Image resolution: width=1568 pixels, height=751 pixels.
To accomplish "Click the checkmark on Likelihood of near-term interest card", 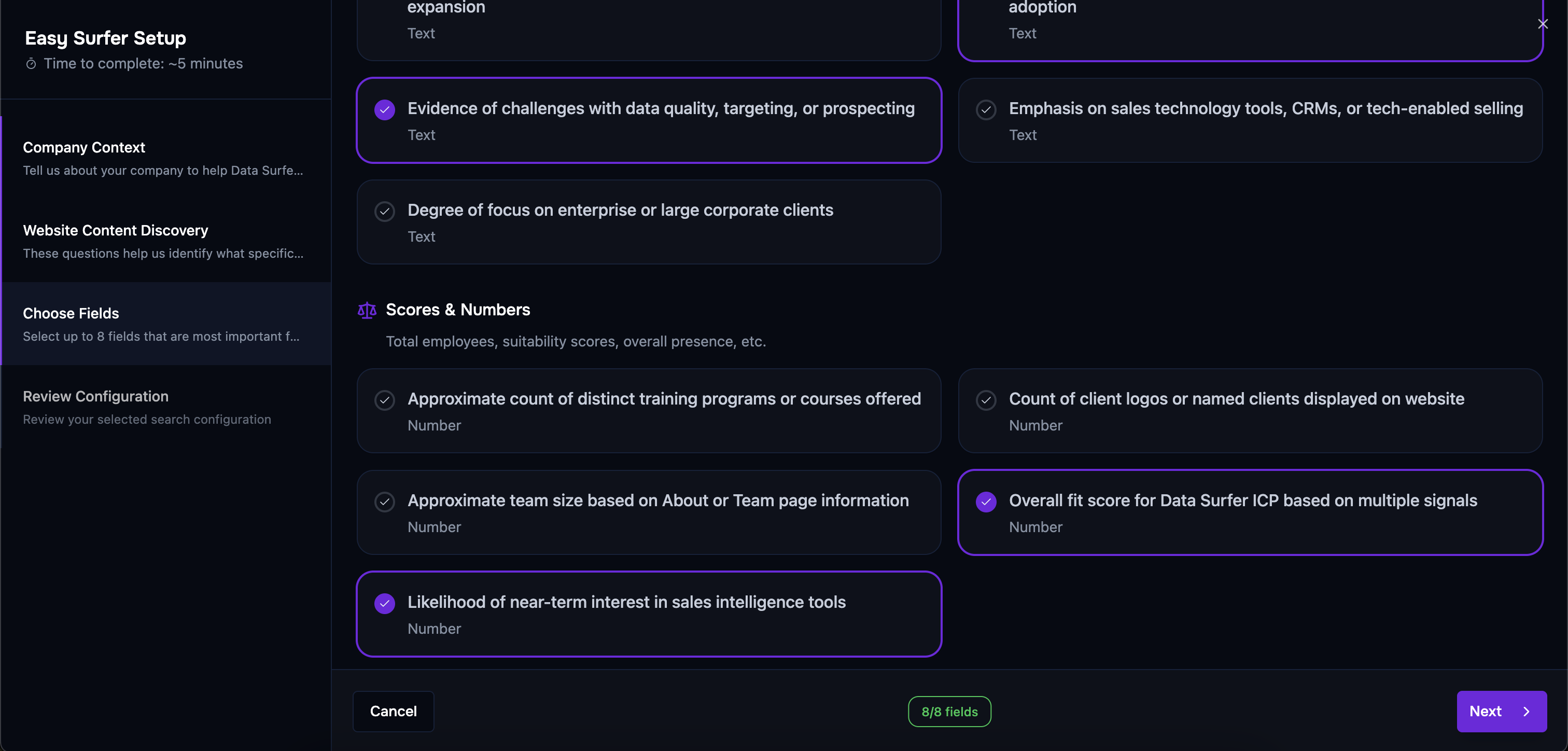I will pos(384,604).
